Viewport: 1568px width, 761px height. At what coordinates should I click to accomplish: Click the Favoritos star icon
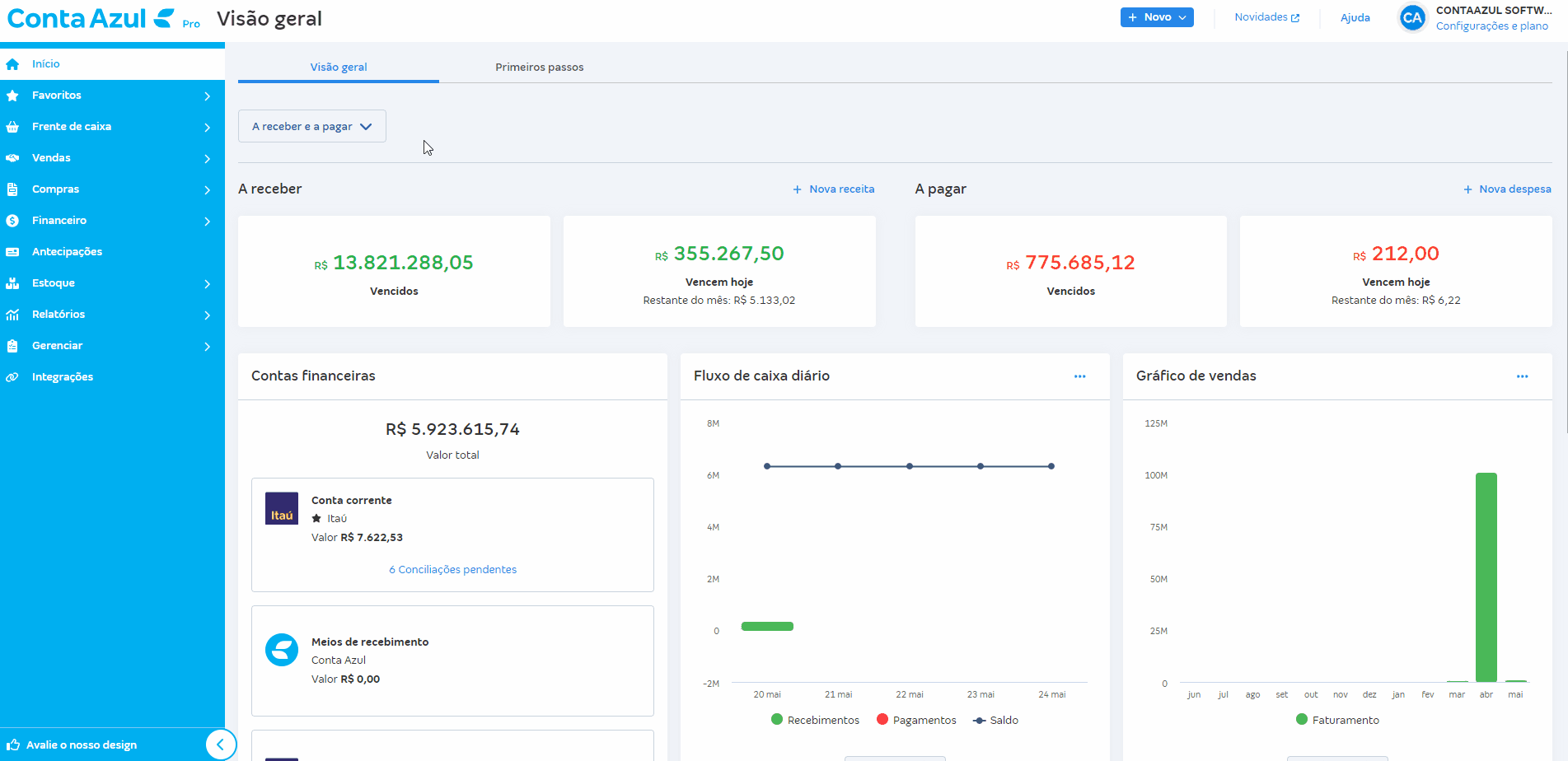[x=12, y=96]
